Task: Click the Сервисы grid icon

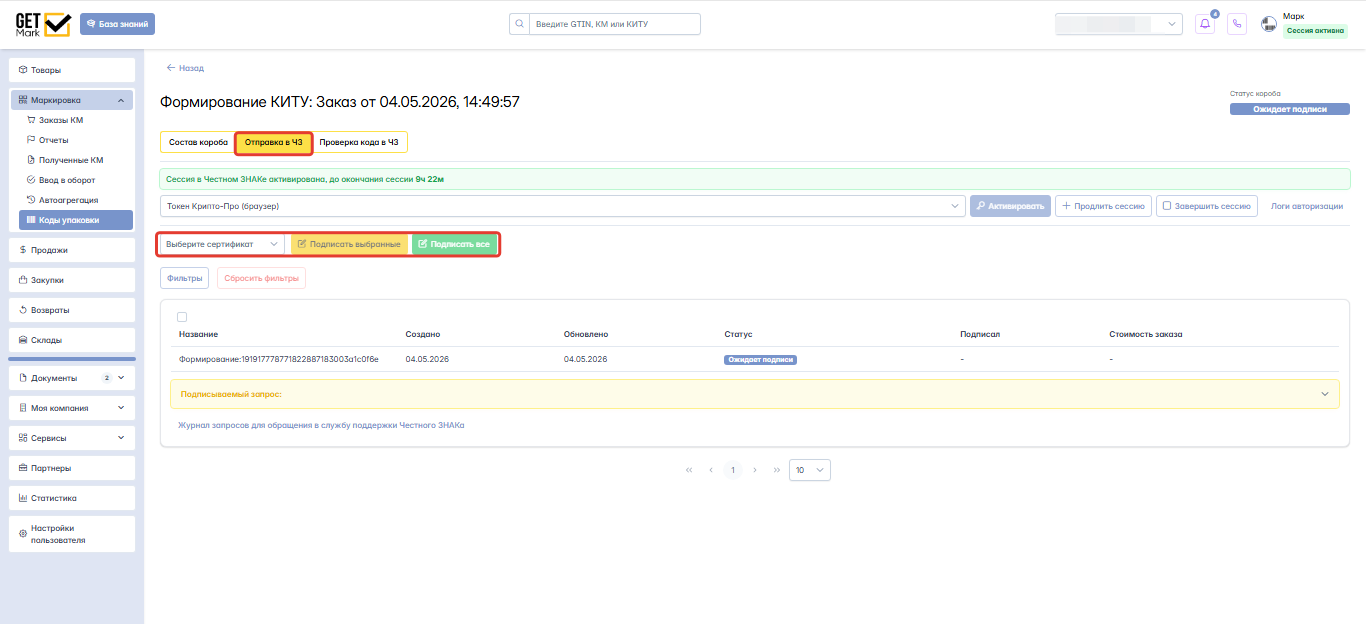Action: click(x=23, y=438)
